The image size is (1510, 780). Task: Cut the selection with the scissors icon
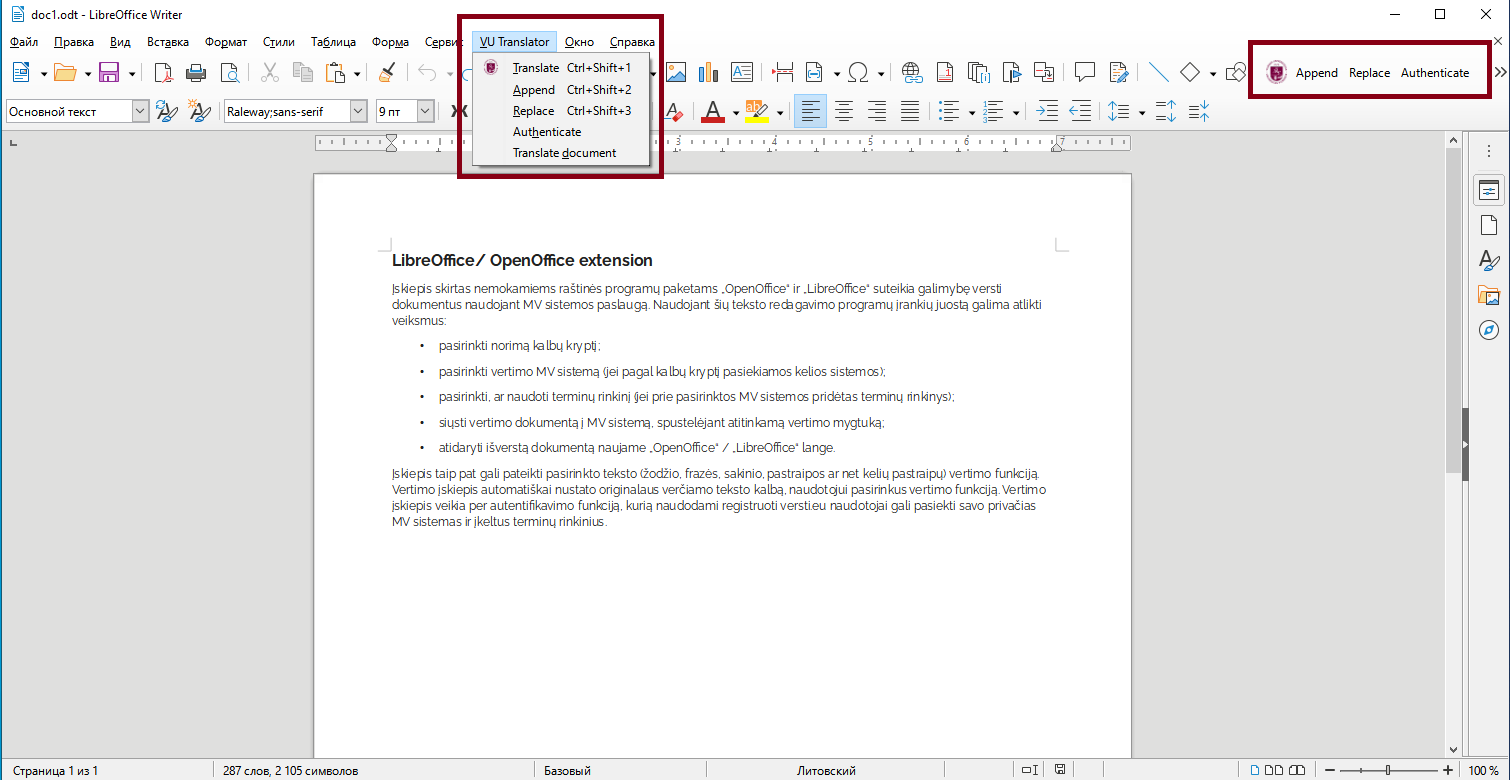click(x=270, y=72)
